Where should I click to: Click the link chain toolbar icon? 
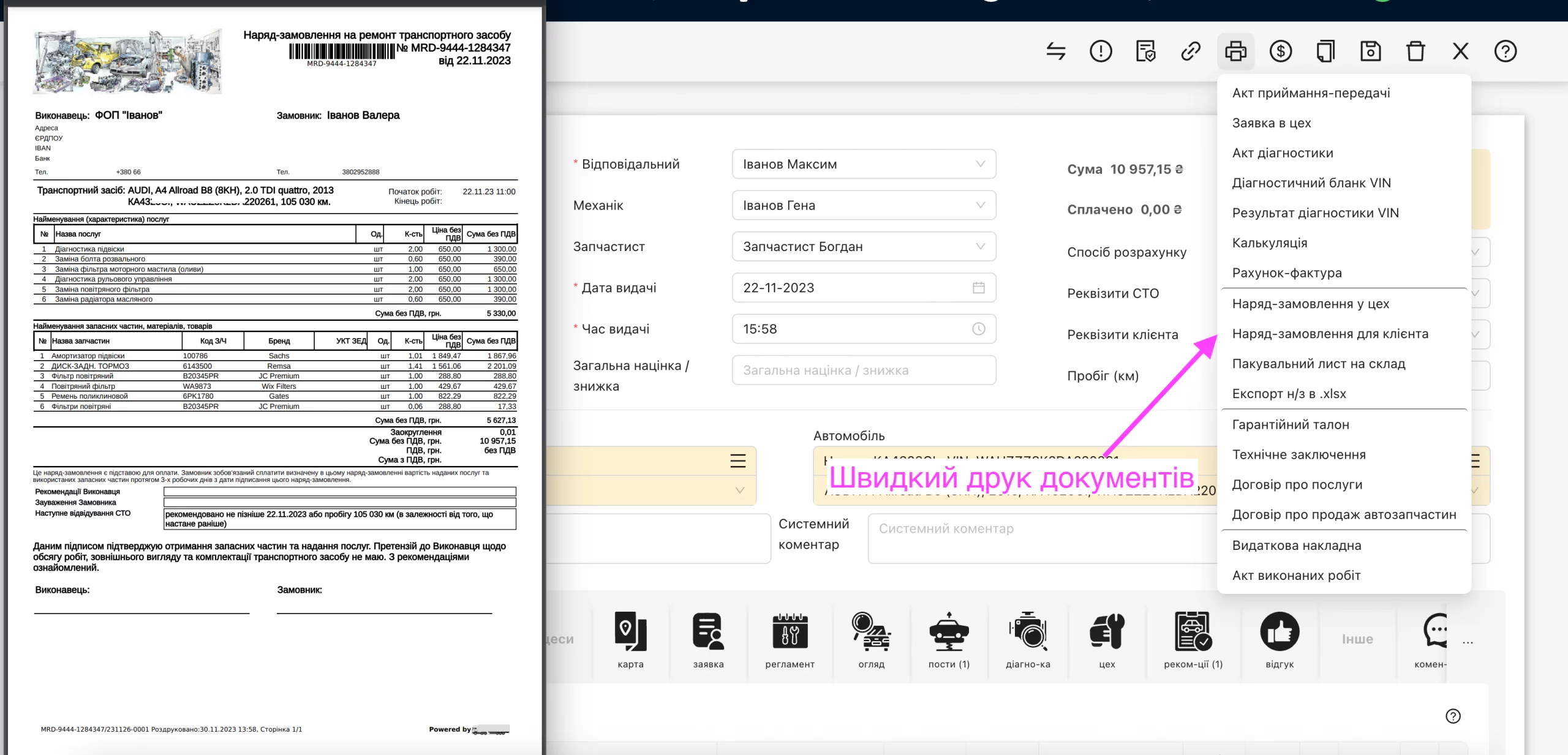click(x=1191, y=51)
